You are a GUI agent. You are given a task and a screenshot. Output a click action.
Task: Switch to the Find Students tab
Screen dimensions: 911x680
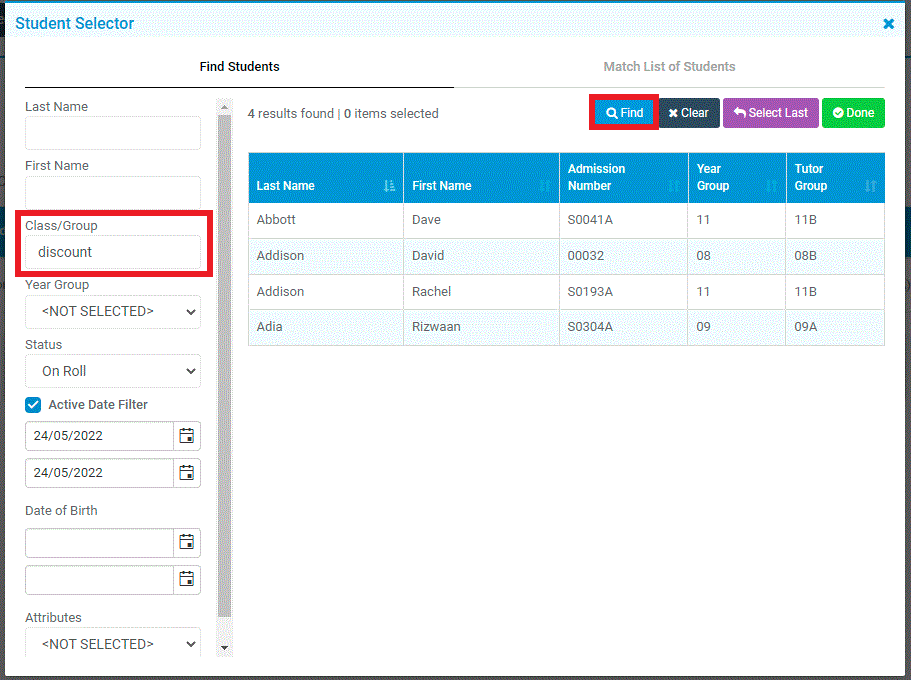pos(239,67)
